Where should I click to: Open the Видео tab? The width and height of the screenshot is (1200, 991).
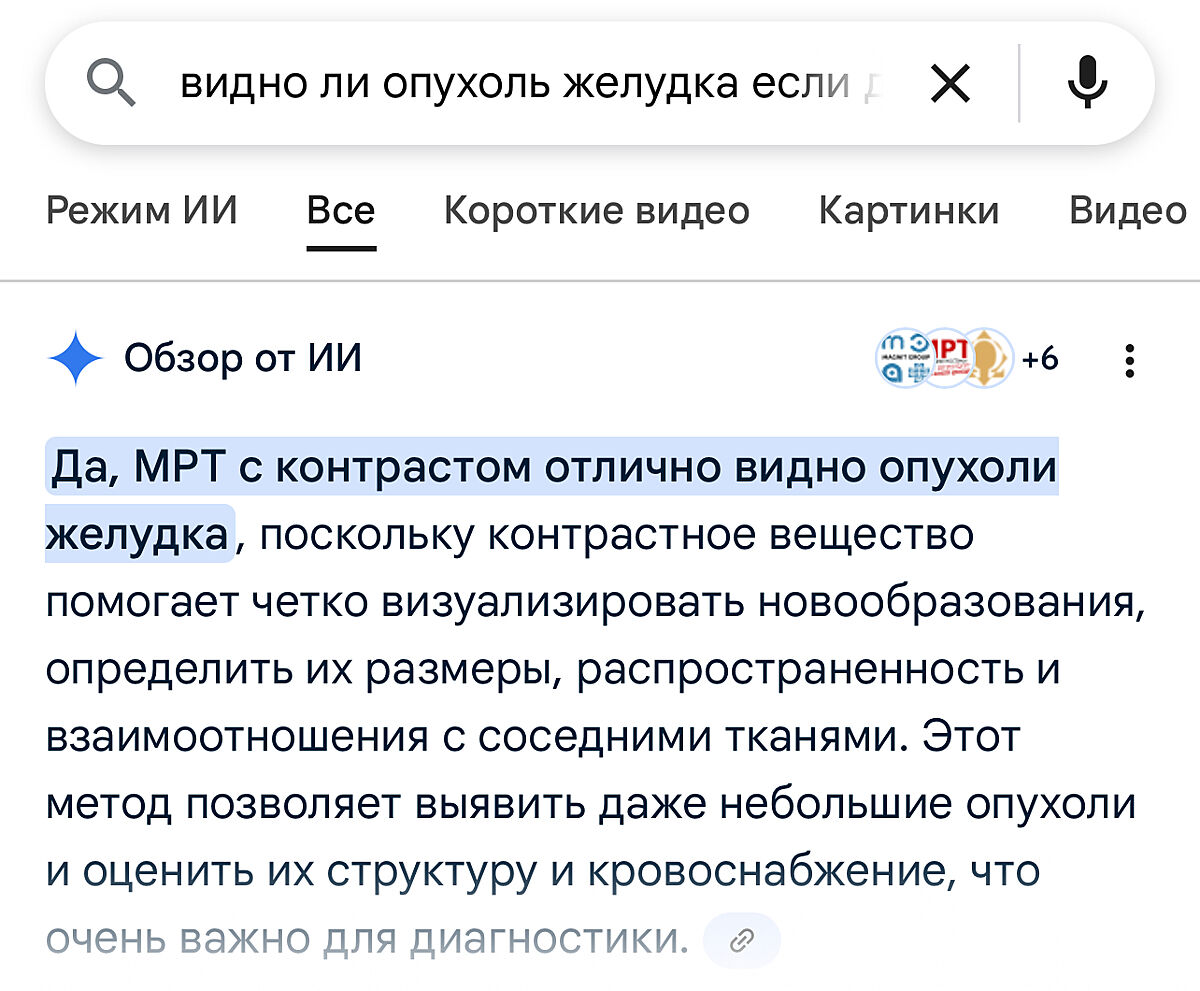[x=1127, y=211]
